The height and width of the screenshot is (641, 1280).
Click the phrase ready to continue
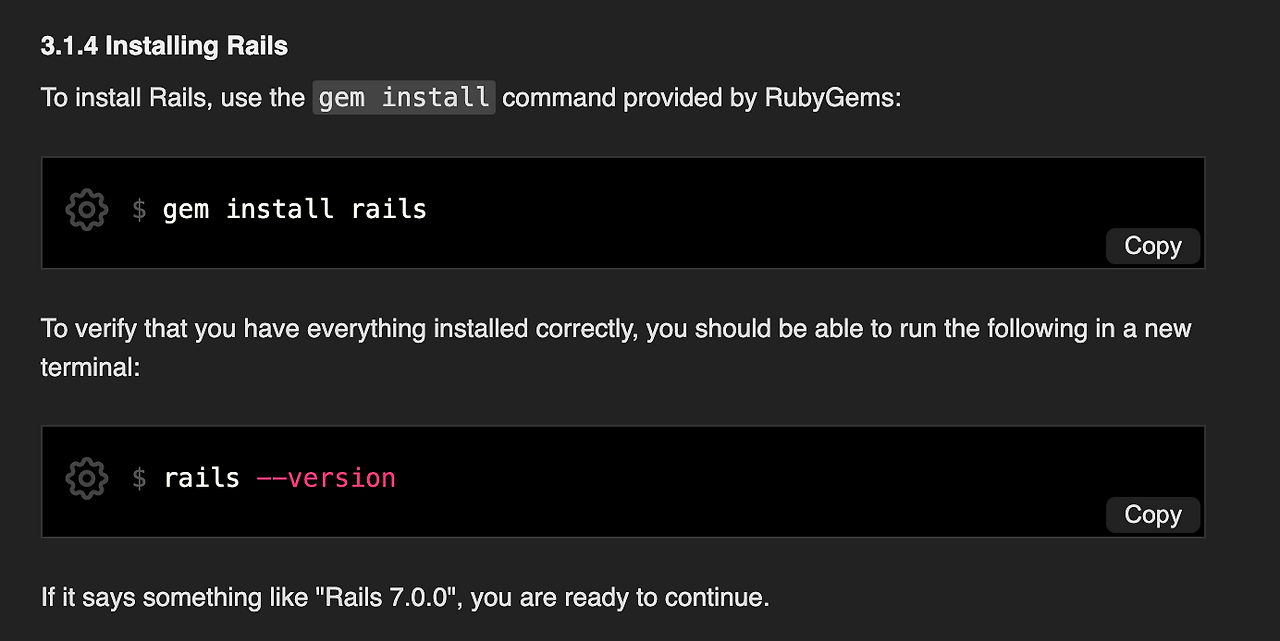pyautogui.click(x=667, y=598)
